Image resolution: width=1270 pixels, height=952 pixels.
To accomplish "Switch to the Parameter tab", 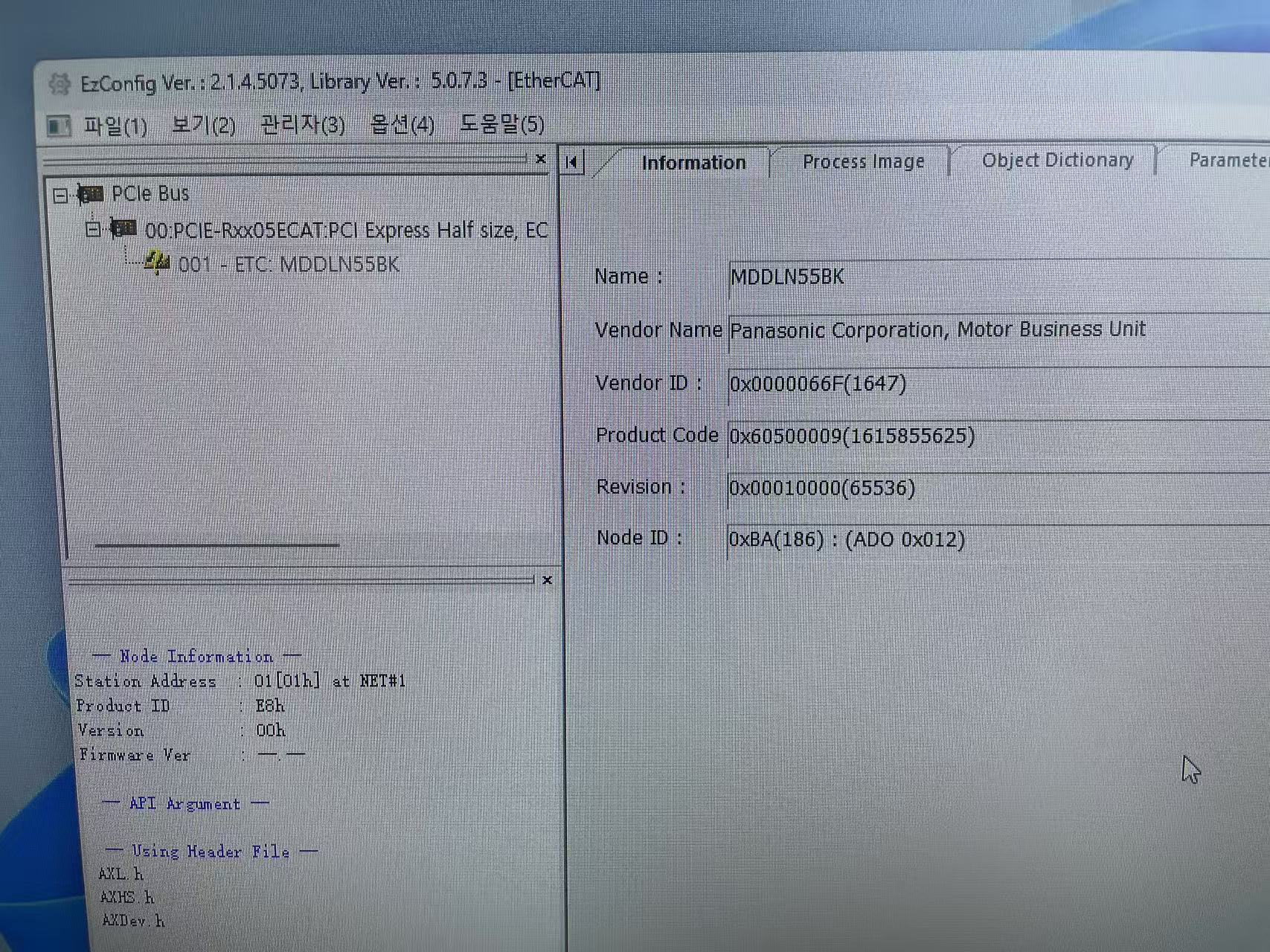I will pyautogui.click(x=1228, y=160).
